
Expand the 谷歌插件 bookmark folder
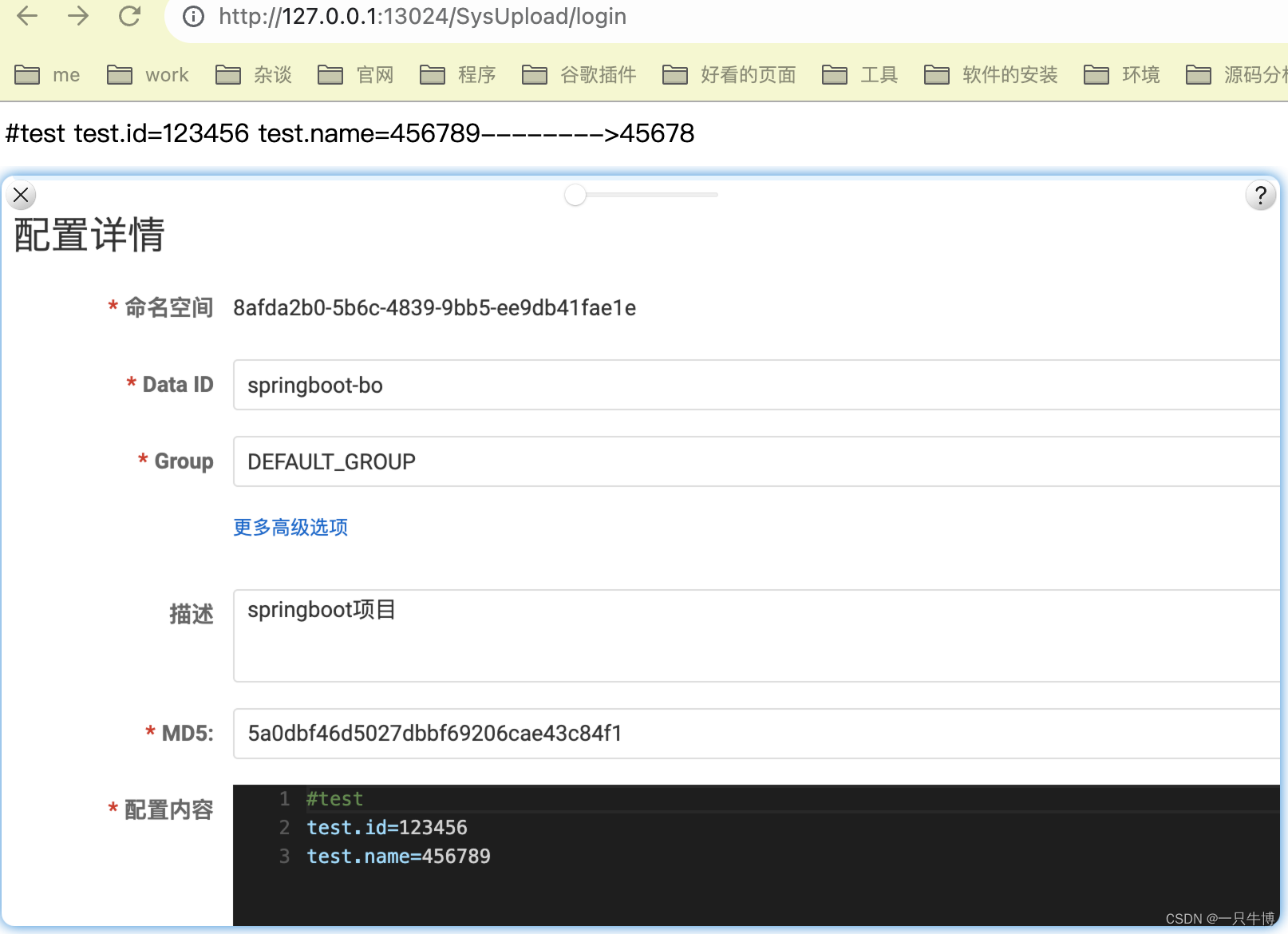(579, 75)
